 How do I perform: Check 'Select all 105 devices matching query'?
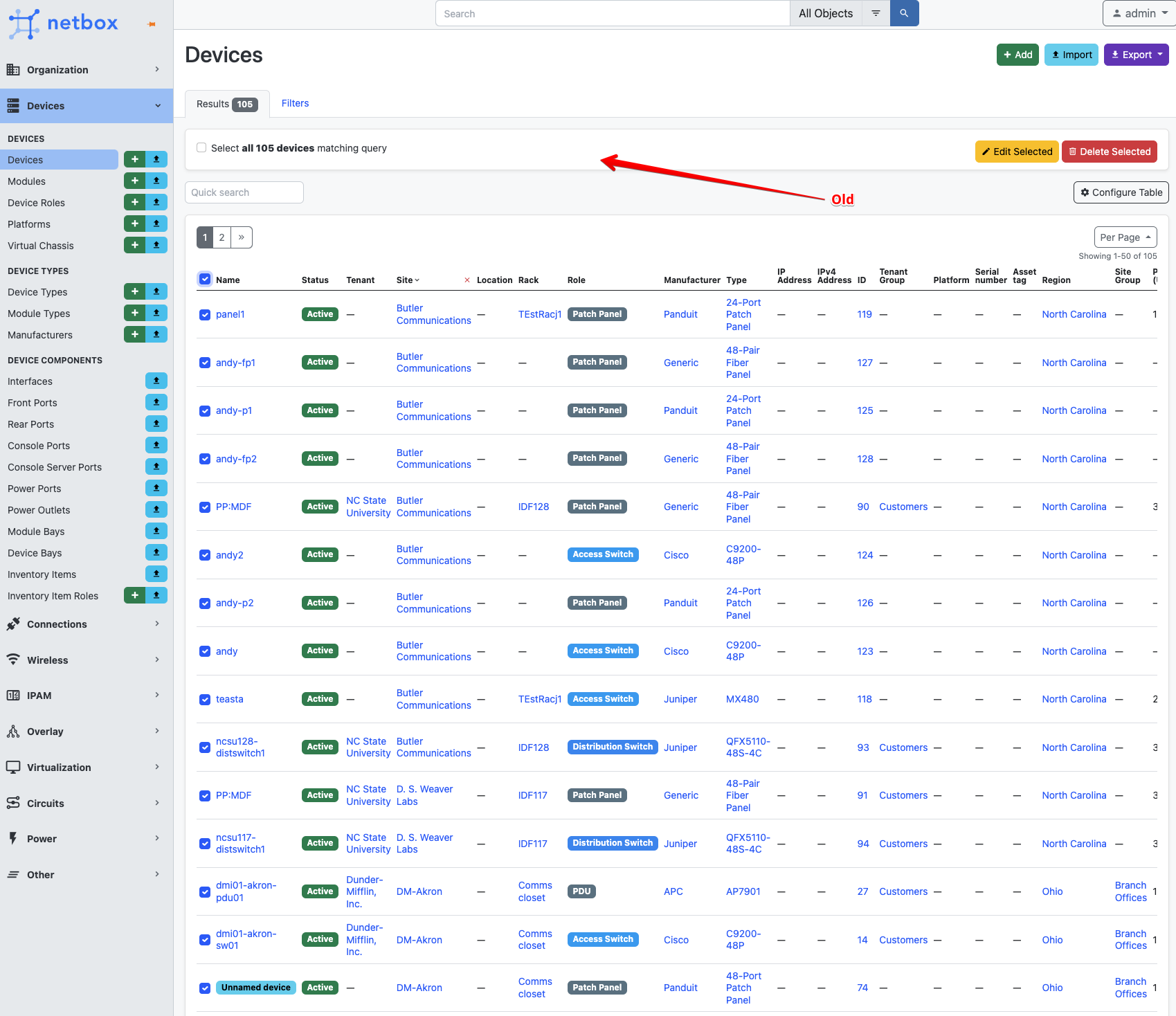click(x=201, y=148)
